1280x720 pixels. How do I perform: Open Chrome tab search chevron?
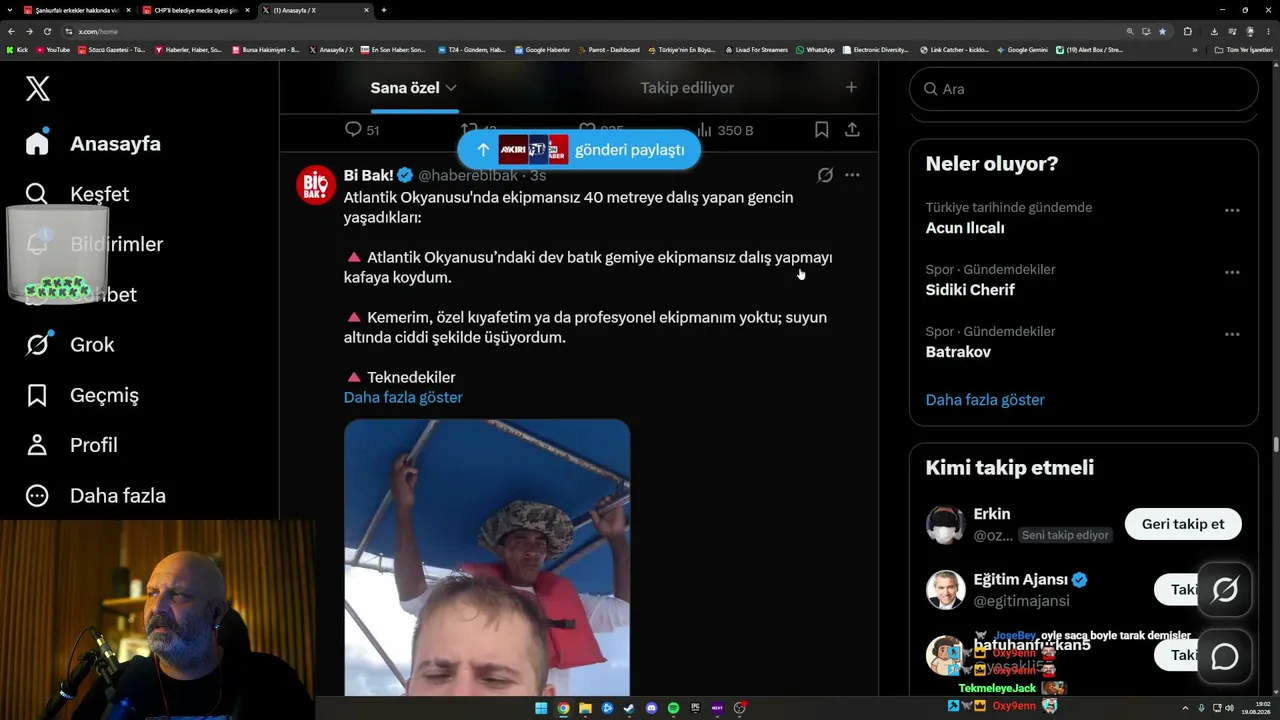(9, 10)
